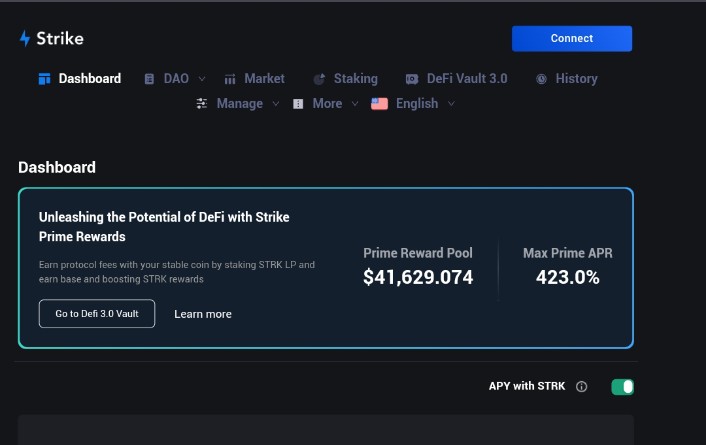Go to the Staking page
Screen dimensions: 706x445
(356, 79)
